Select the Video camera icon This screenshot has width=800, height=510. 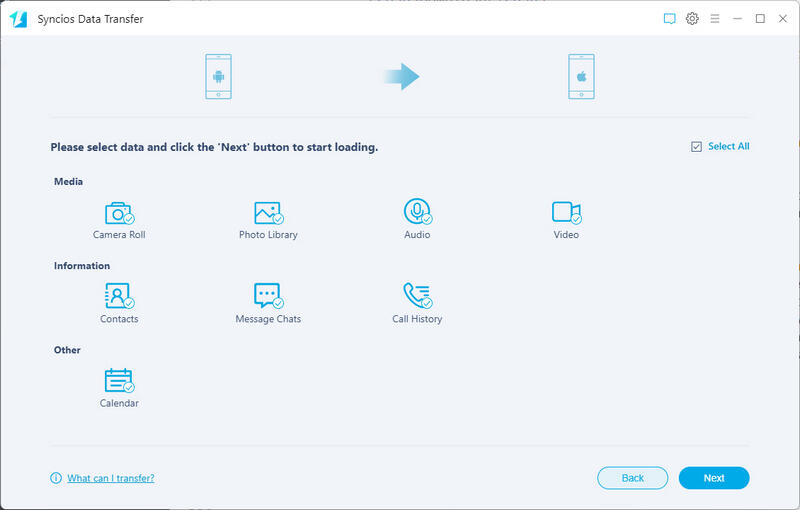coord(566,212)
